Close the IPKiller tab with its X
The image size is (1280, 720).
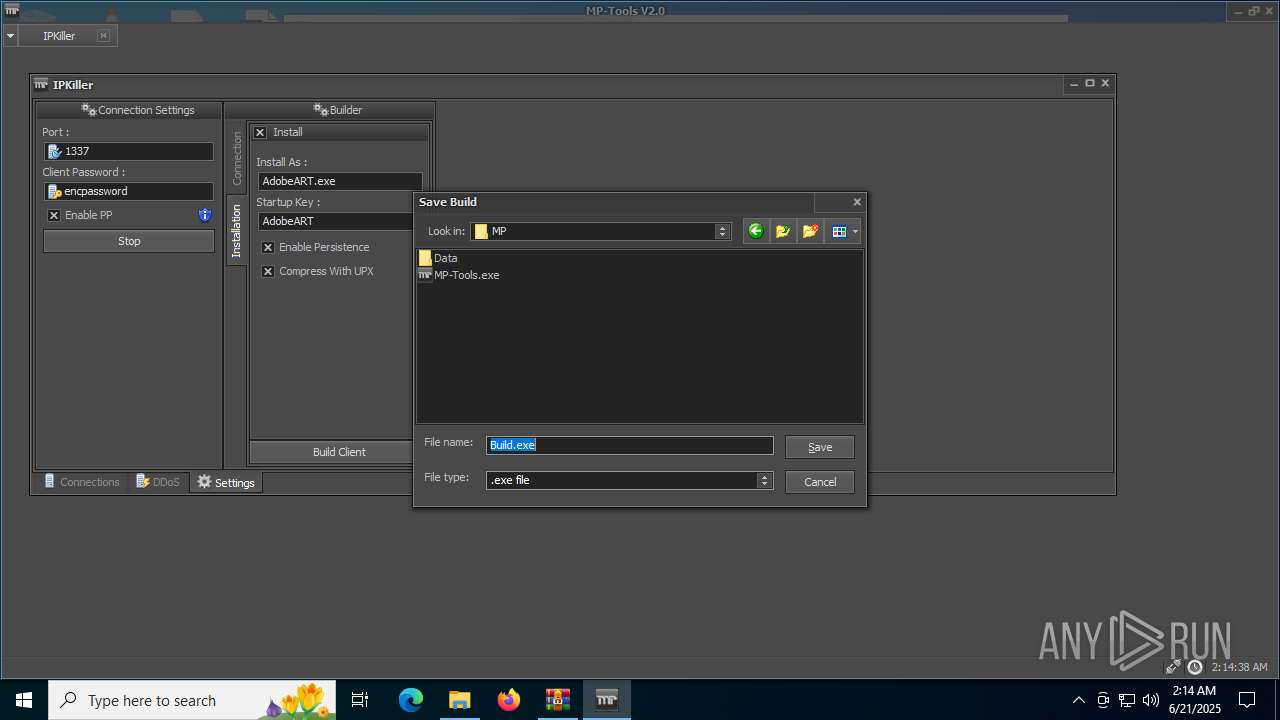pos(103,36)
